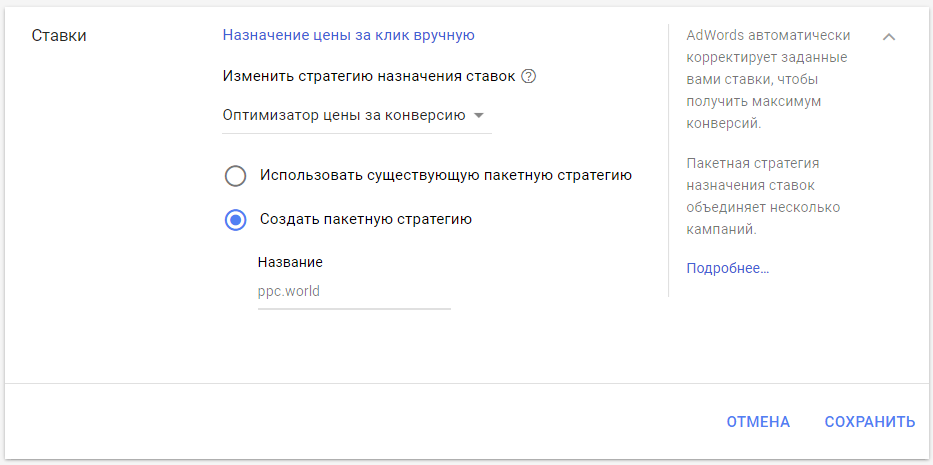Click label text 'Использовать существующую пакетную стратегию'
This screenshot has height=465, width=933.
click(445, 175)
